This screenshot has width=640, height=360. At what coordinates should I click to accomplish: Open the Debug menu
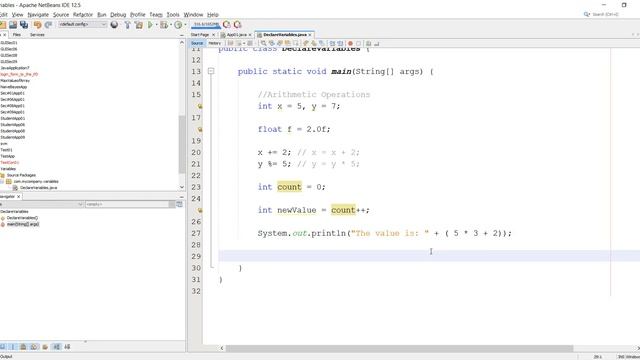click(x=118, y=15)
